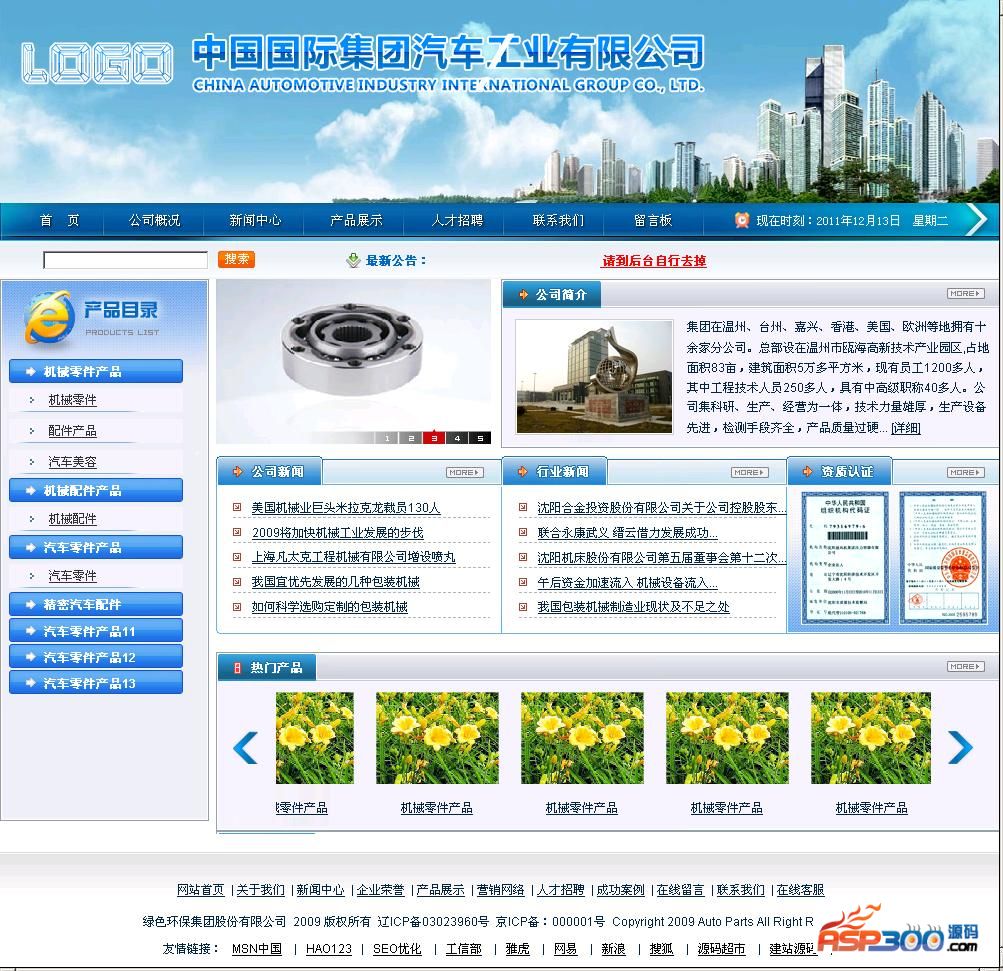Screen dimensions: 1003x971
Task: Click MORE button in 公司新闻 section
Action: pos(464,472)
